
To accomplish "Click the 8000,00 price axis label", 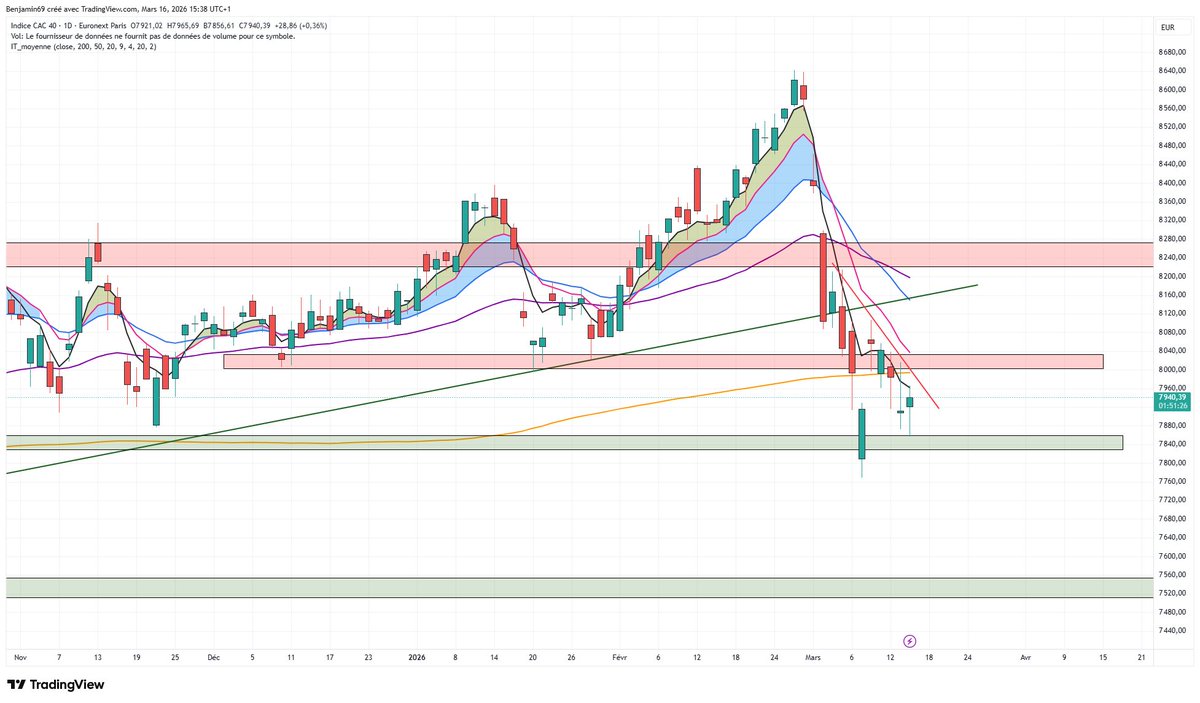I will [1172, 369].
